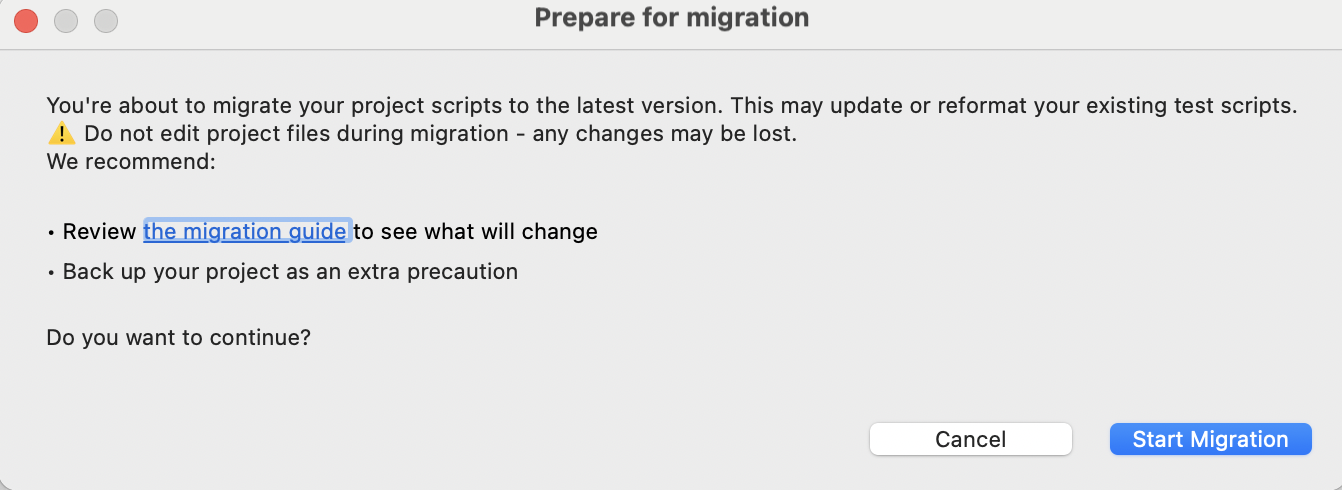Image resolution: width=1342 pixels, height=490 pixels.
Task: Click the "Do not edit project files" warning text
Action: [x=295, y=134]
